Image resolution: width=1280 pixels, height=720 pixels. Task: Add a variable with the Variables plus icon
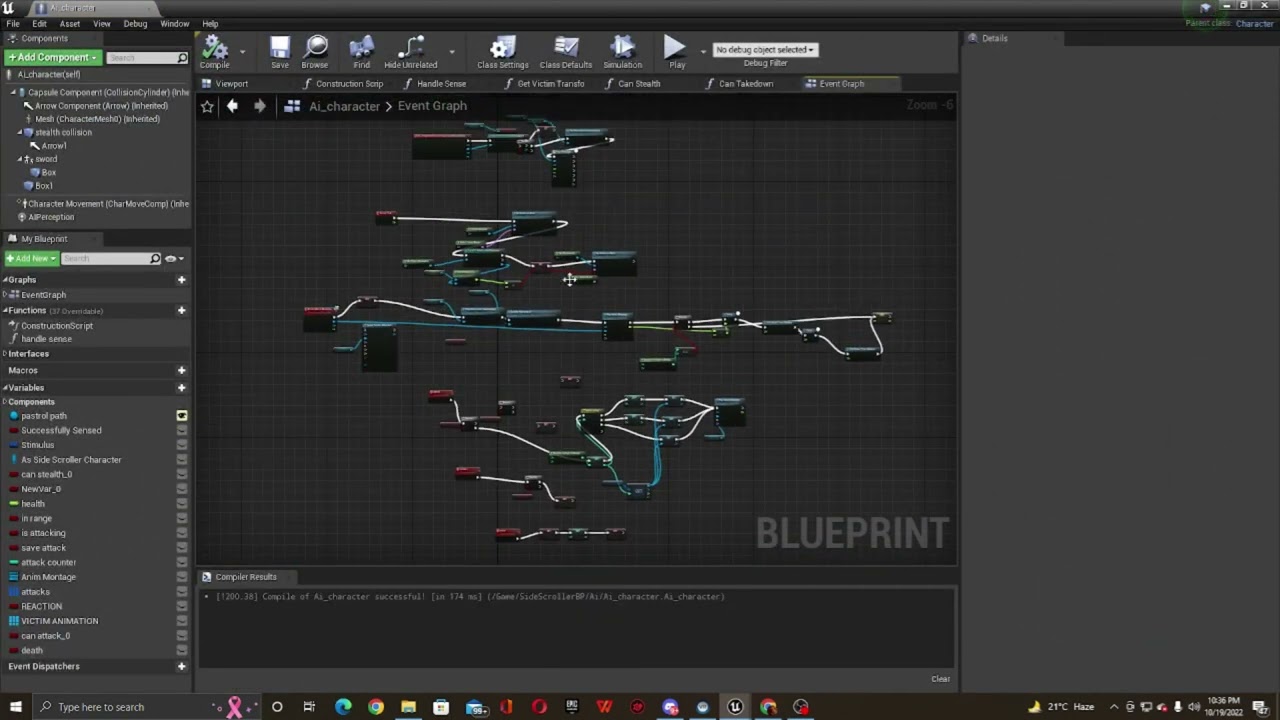181,387
